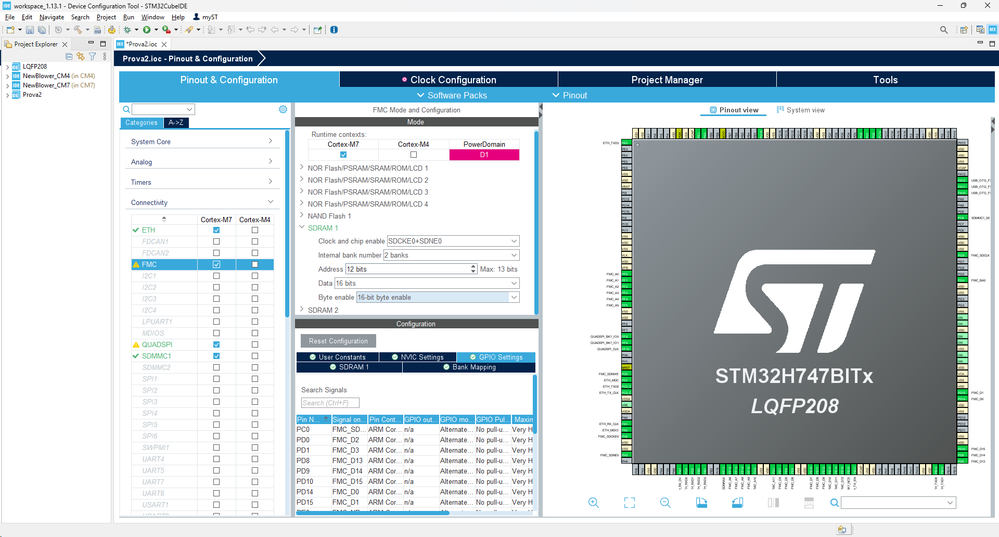Enable the Cortex-M4 runtime context checkbox

[413, 155]
